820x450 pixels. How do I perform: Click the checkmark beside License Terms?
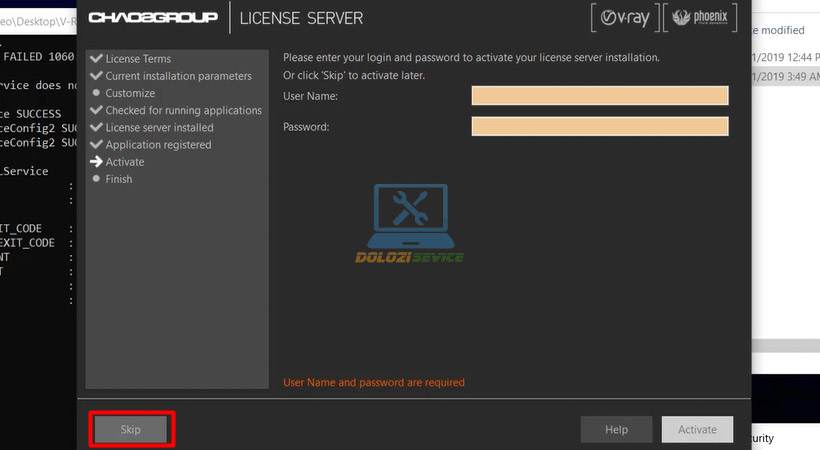click(96, 59)
